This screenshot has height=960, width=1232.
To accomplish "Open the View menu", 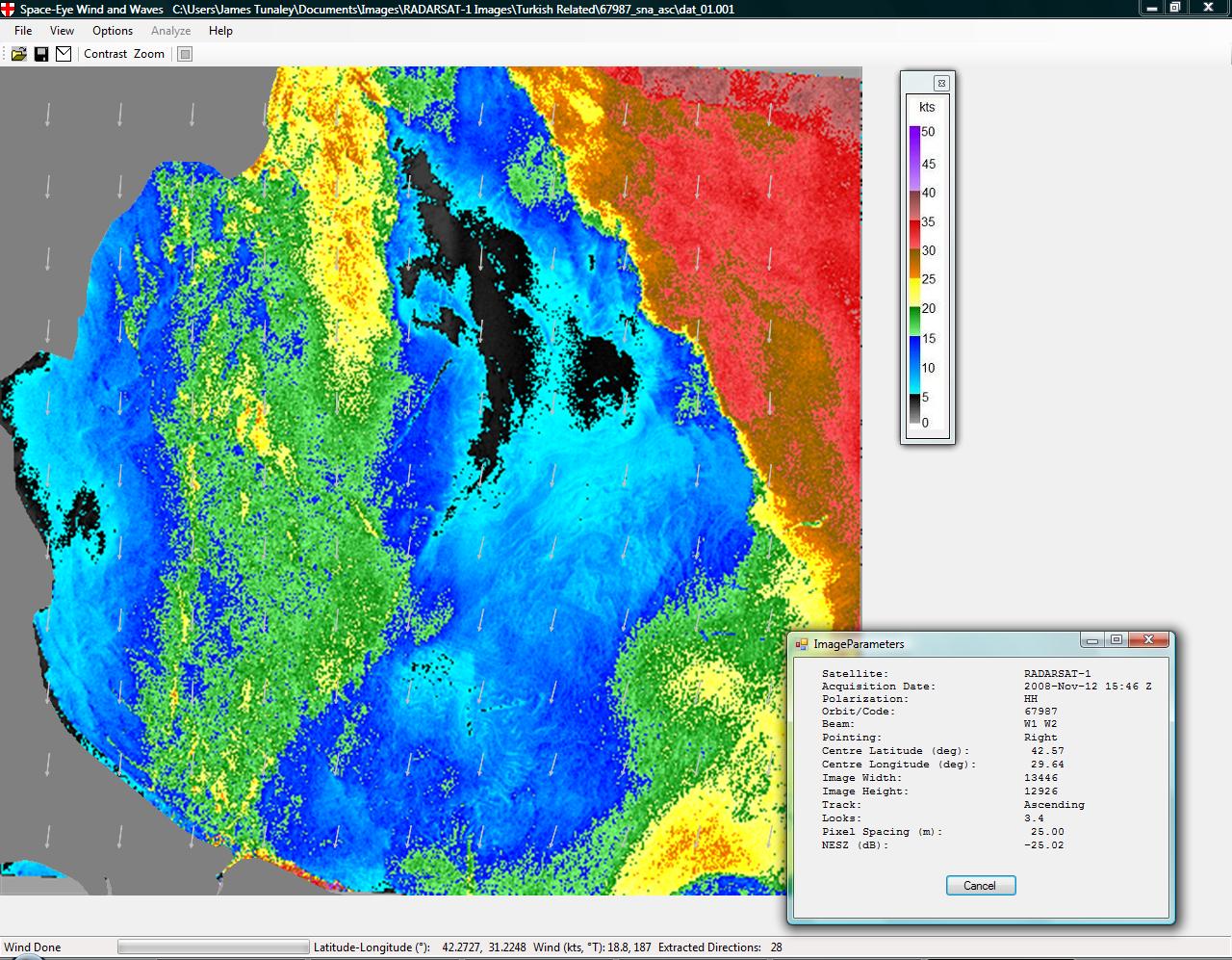I will (x=62, y=31).
